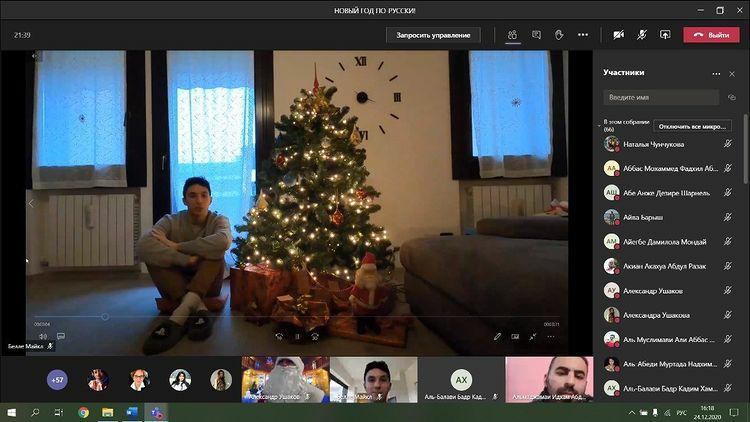Screen dimensions: 750x422
Task: Open more options in Участники panel header
Action: point(716,73)
